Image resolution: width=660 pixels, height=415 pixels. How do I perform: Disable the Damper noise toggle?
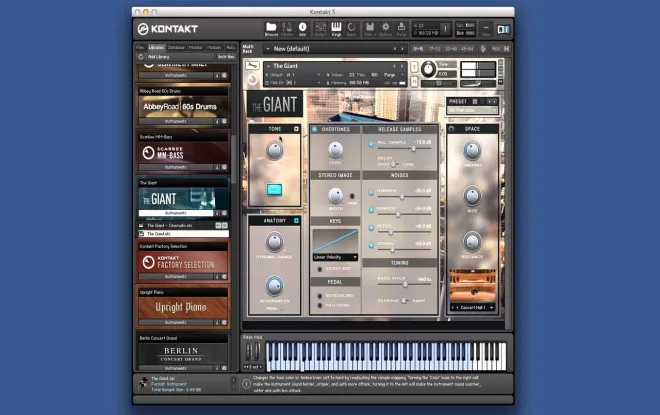[371, 210]
